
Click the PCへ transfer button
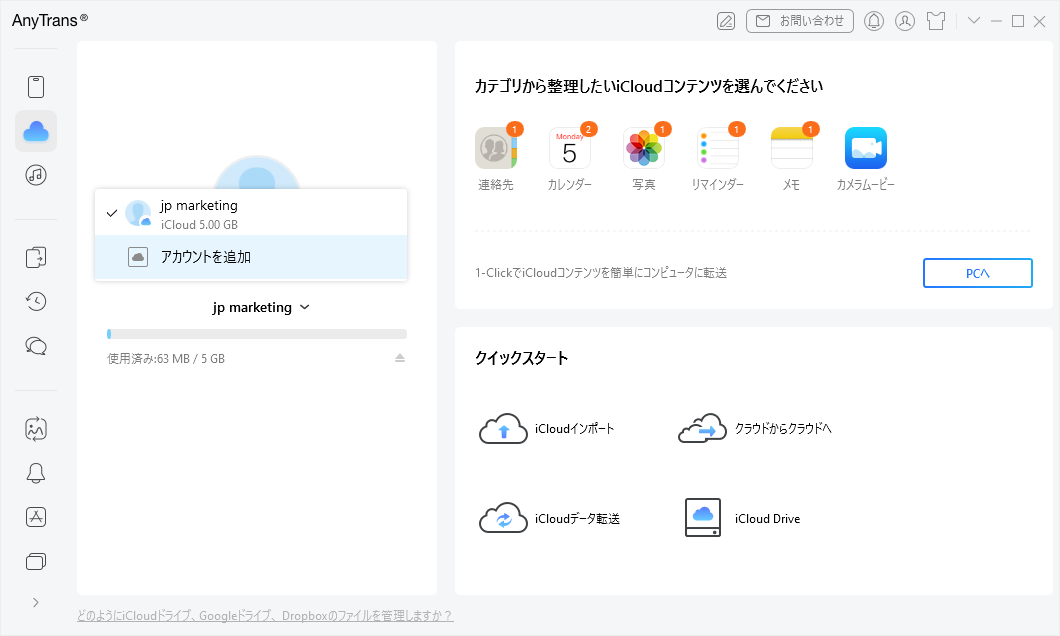click(x=977, y=273)
